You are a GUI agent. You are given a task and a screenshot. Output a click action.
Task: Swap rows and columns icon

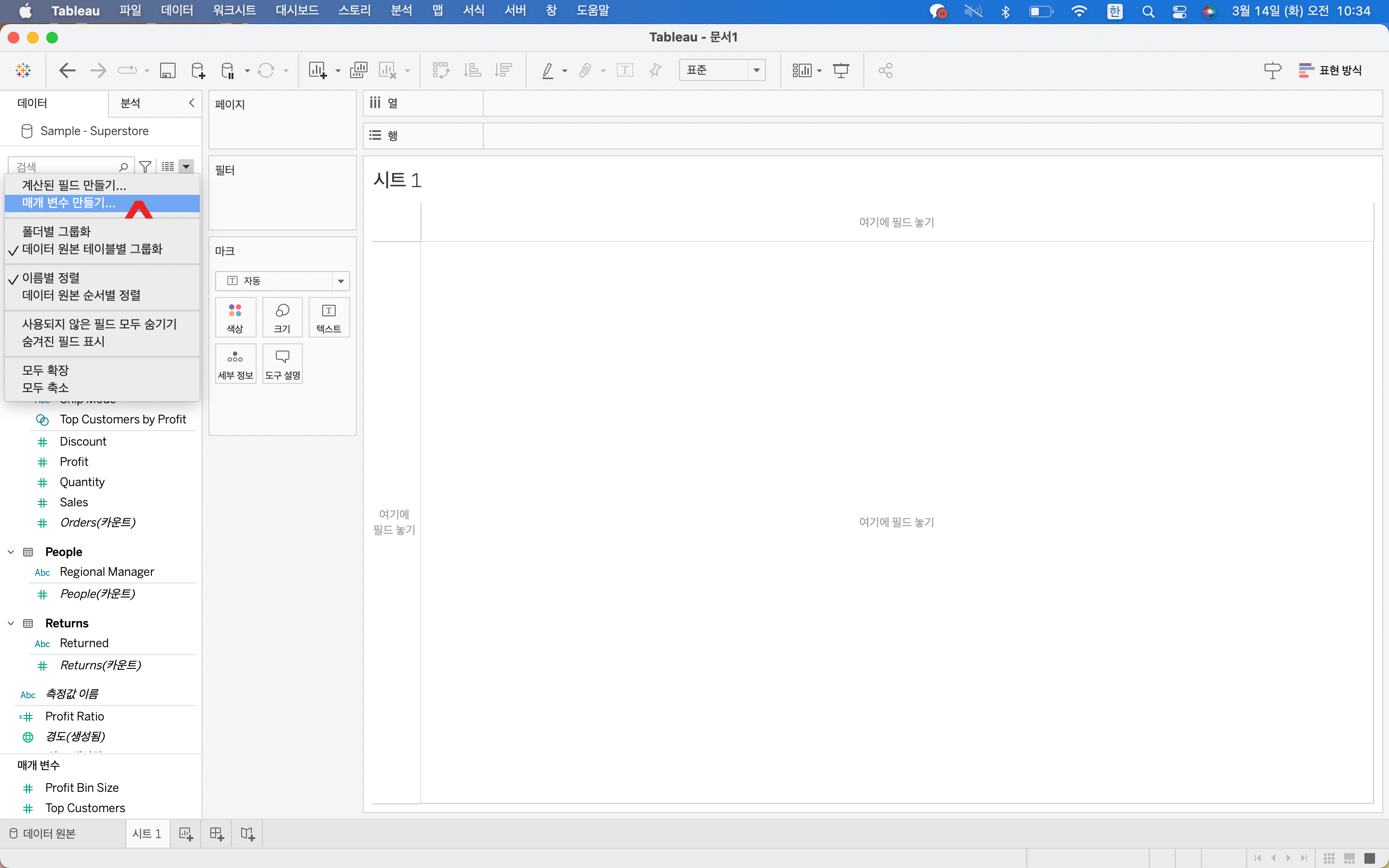point(441,70)
